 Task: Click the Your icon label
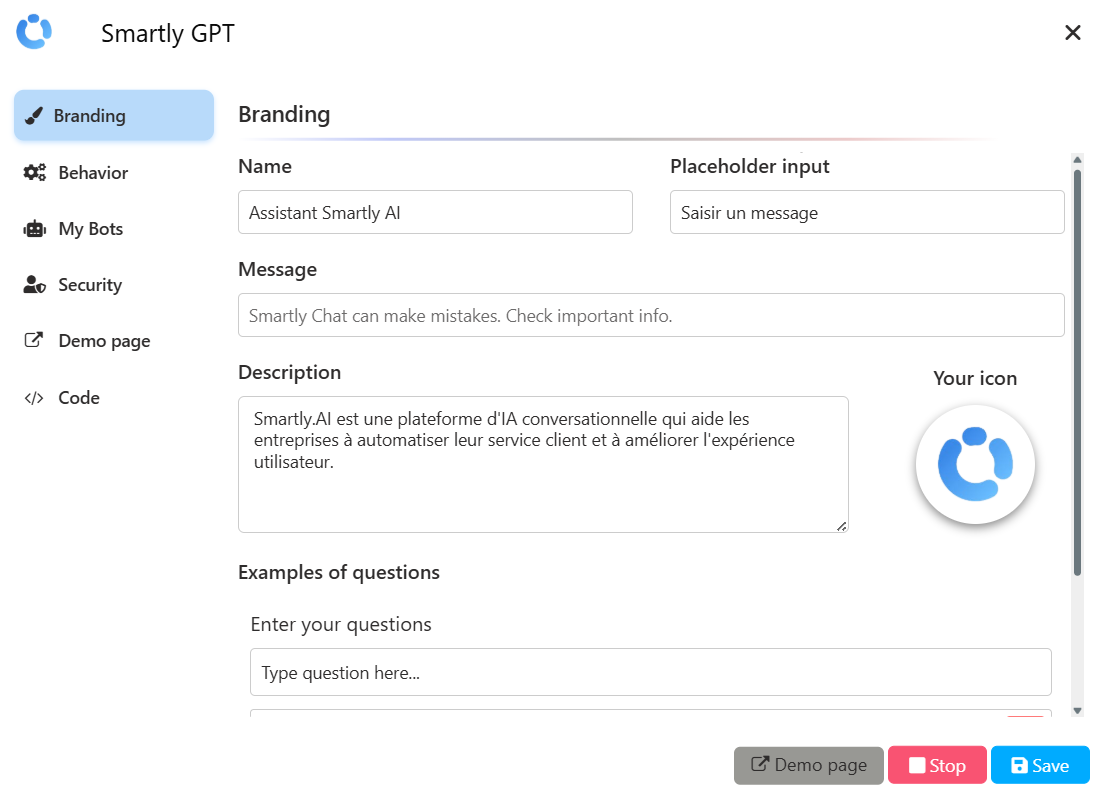pos(975,379)
